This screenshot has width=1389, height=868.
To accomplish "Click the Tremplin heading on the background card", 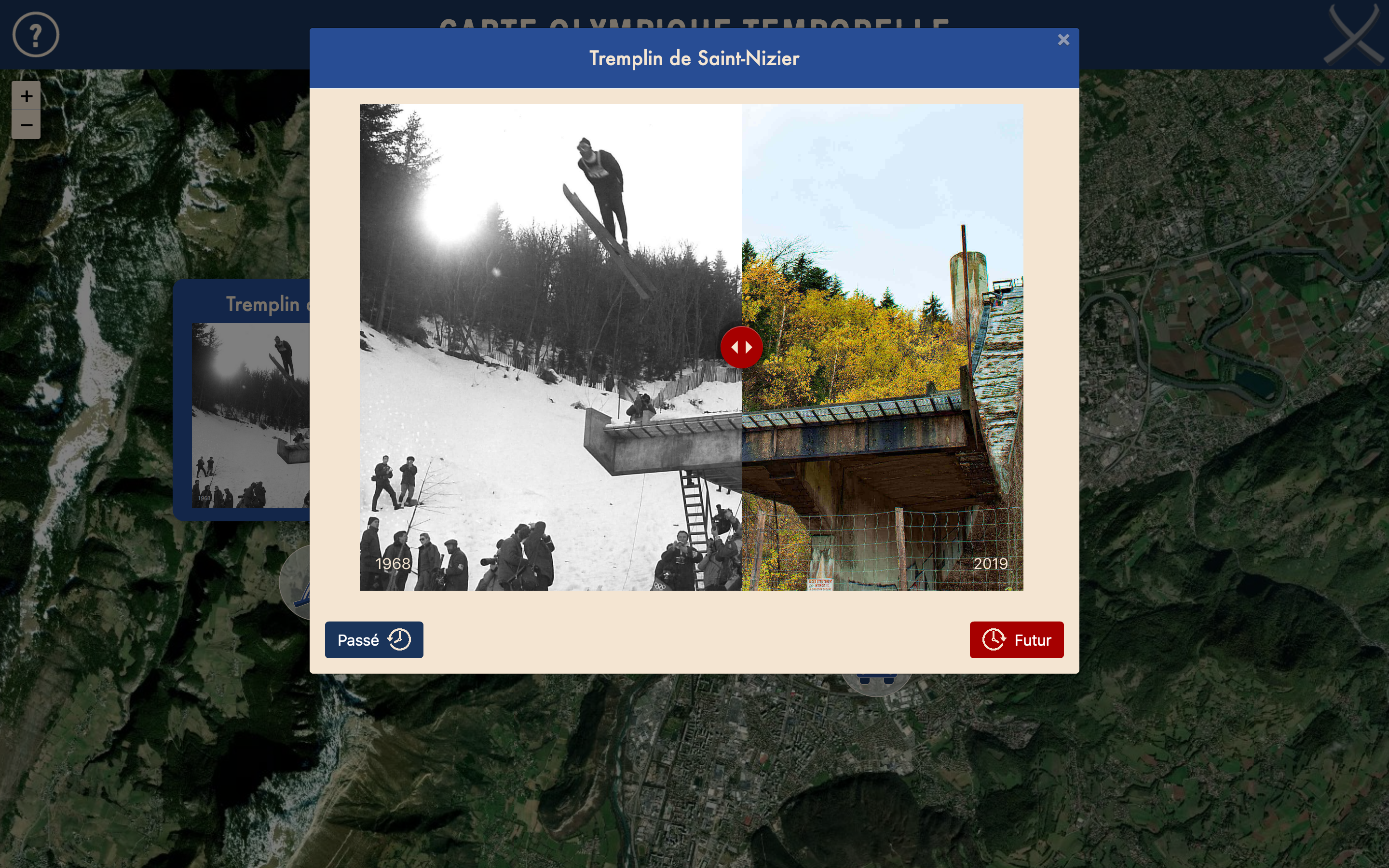I will (263, 304).
